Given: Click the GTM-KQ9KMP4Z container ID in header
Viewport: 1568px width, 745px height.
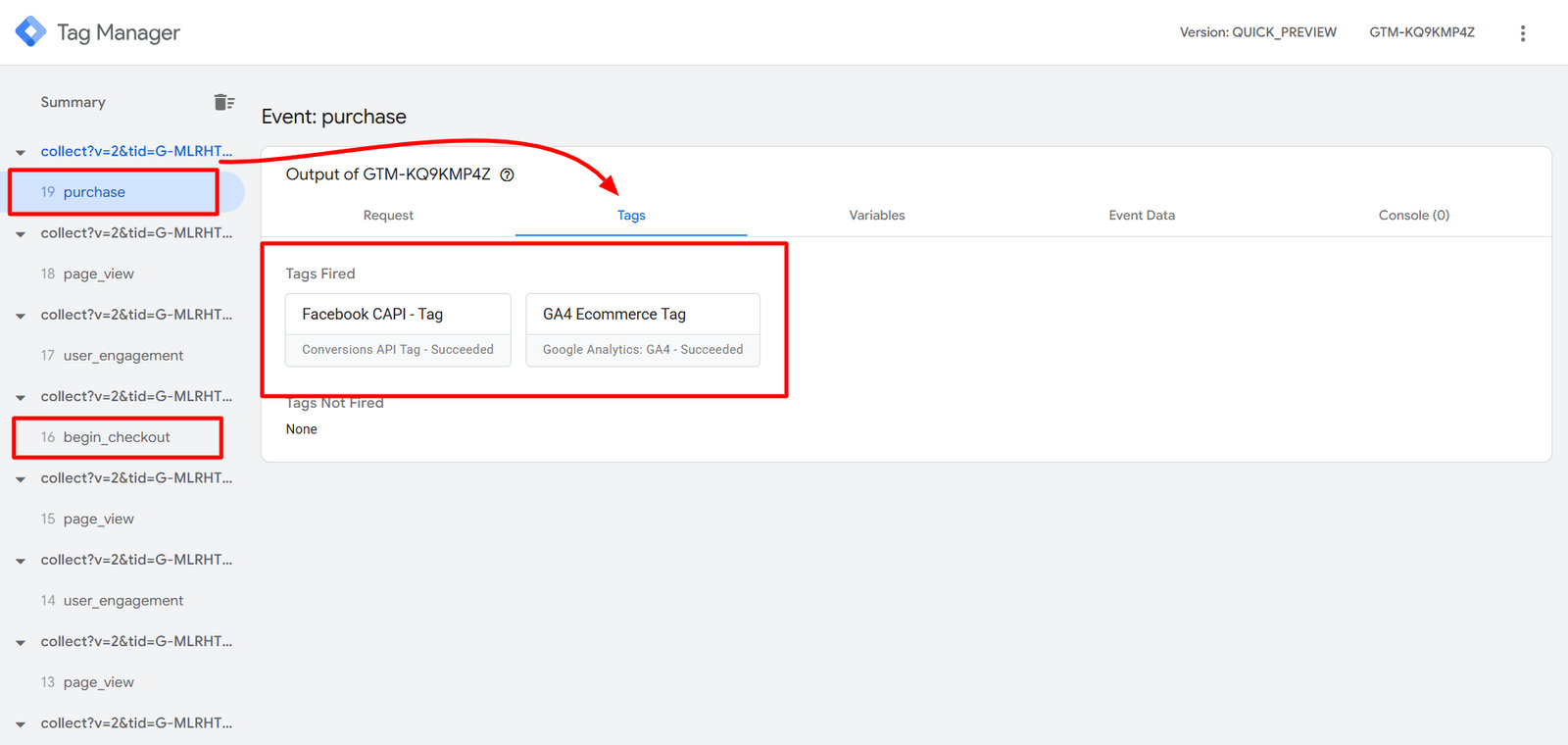Looking at the screenshot, I should [x=1421, y=32].
